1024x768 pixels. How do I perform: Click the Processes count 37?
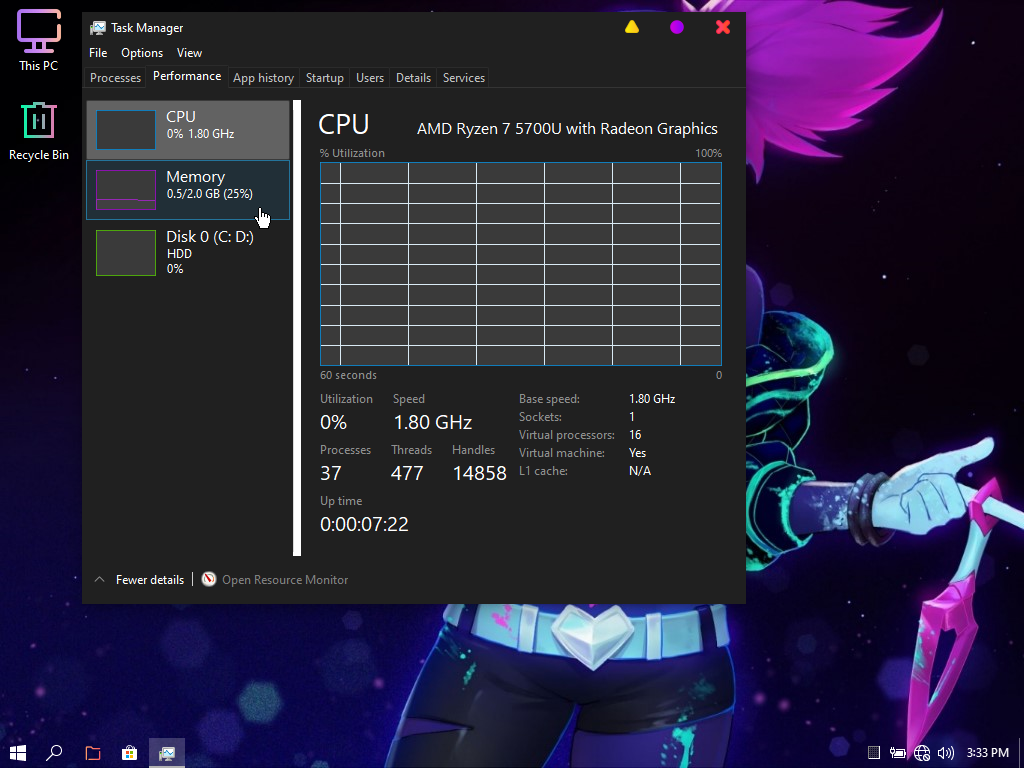pyautogui.click(x=330, y=473)
